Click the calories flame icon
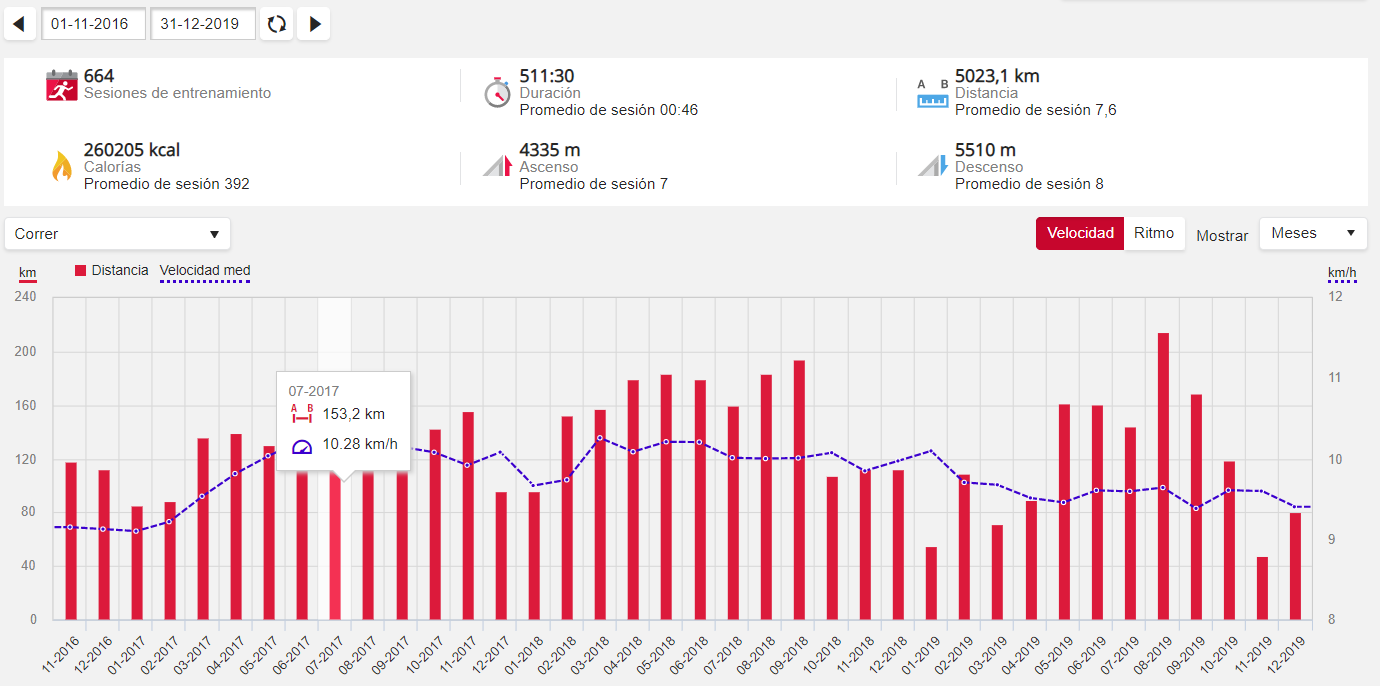This screenshot has height=686, width=1380. point(62,166)
